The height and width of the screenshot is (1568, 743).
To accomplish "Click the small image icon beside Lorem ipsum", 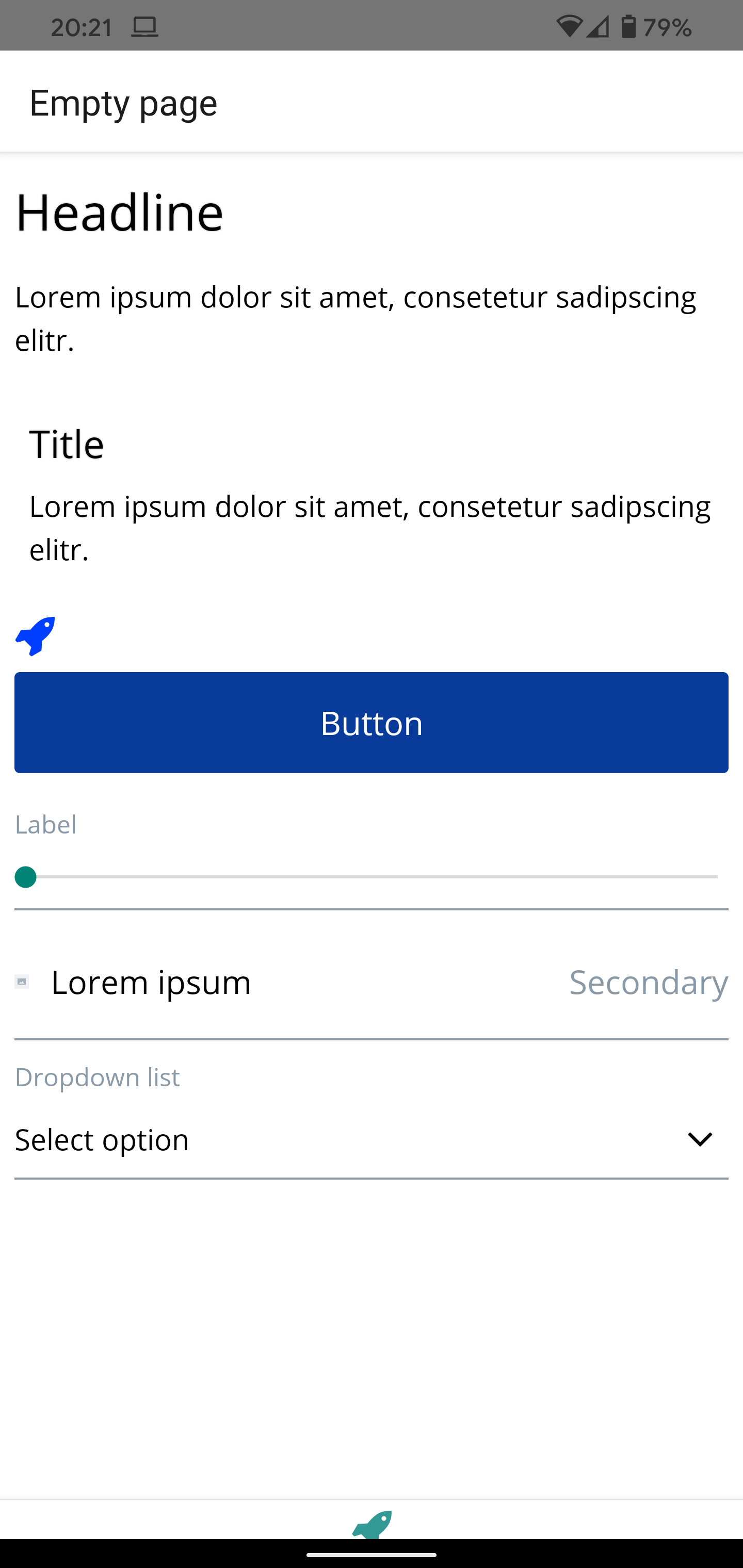I will pyautogui.click(x=22, y=981).
